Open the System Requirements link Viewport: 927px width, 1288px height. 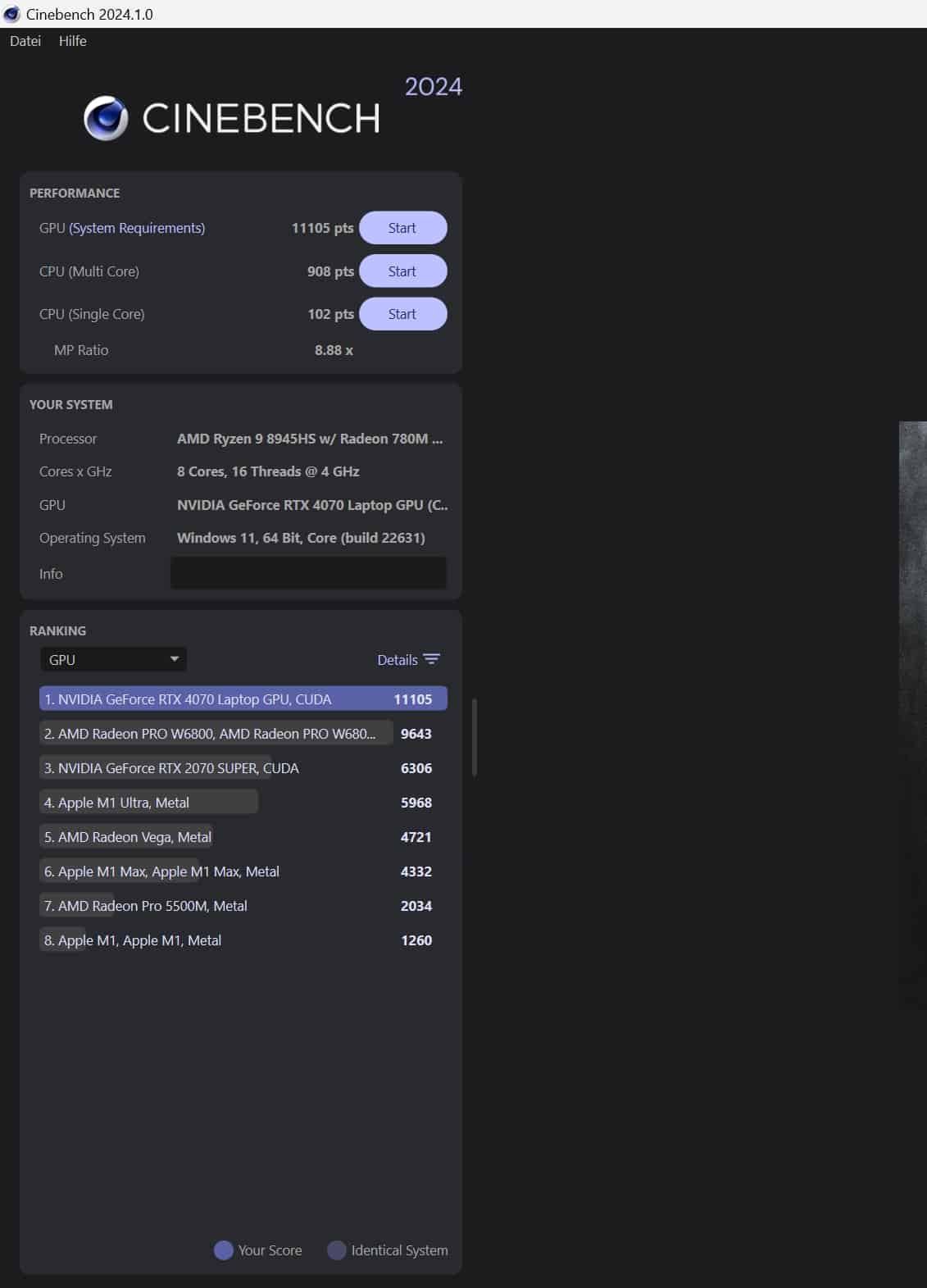137,228
